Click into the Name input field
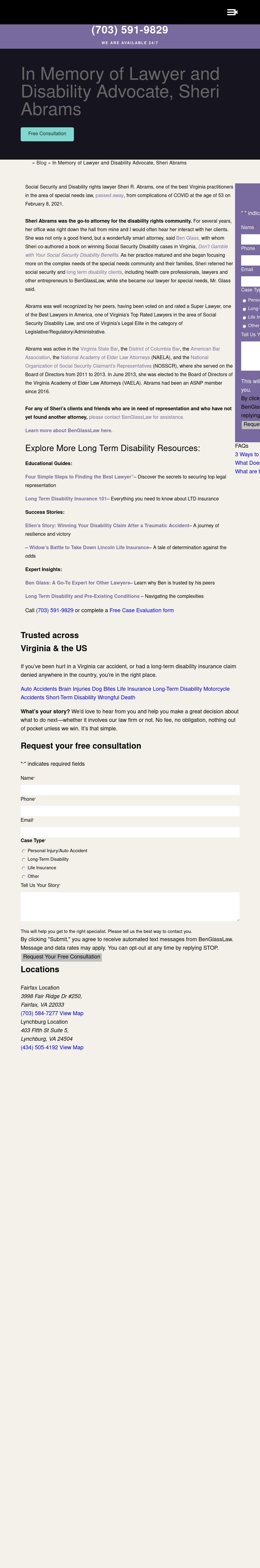Image resolution: width=260 pixels, height=1568 pixels. tap(130, 790)
